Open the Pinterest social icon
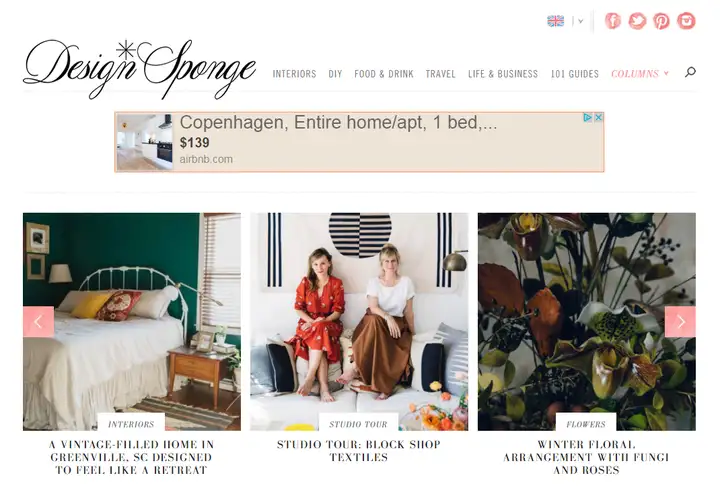The width and height of the screenshot is (720, 486). pyautogui.click(x=661, y=21)
